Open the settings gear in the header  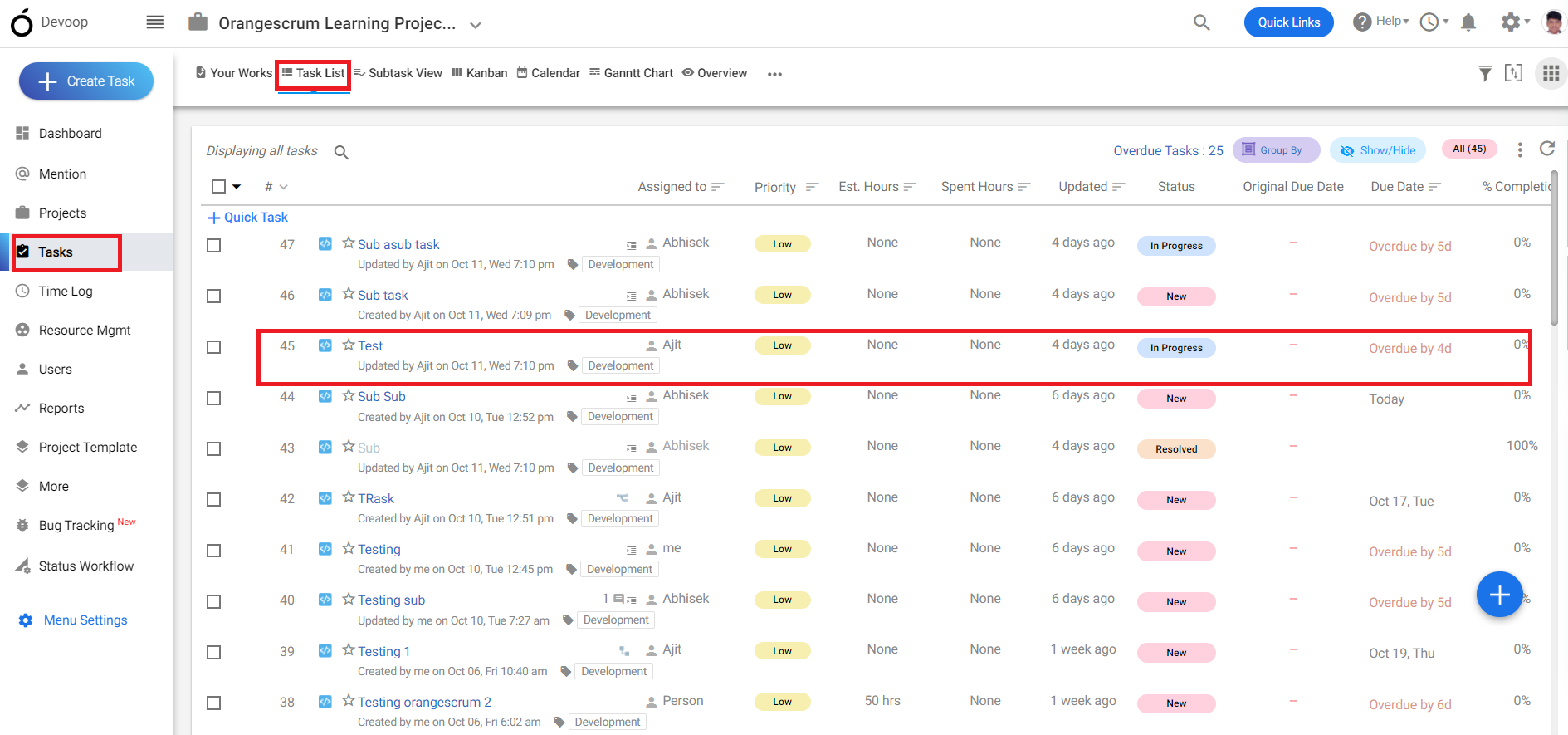click(x=1511, y=22)
